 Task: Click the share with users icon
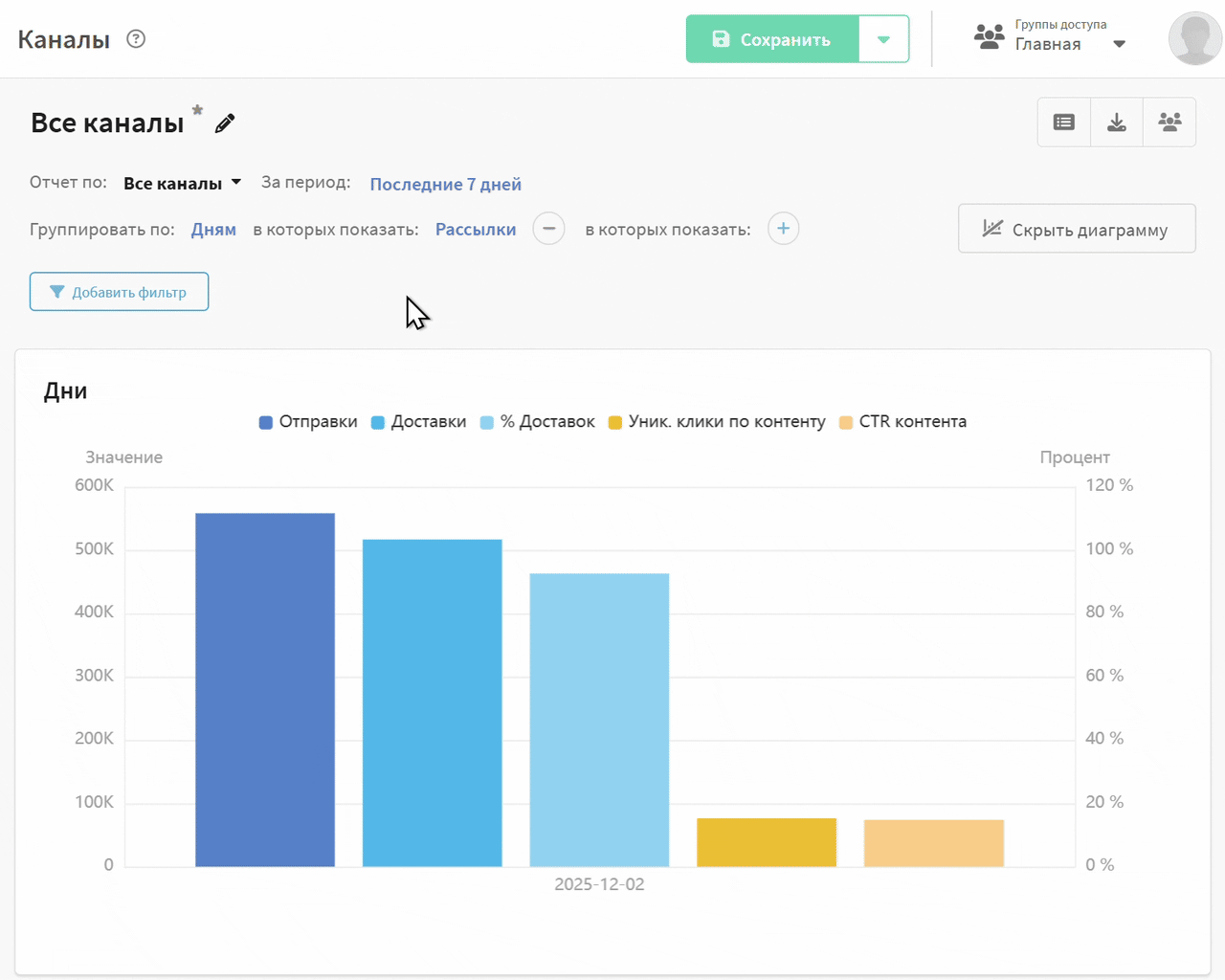(1169, 122)
